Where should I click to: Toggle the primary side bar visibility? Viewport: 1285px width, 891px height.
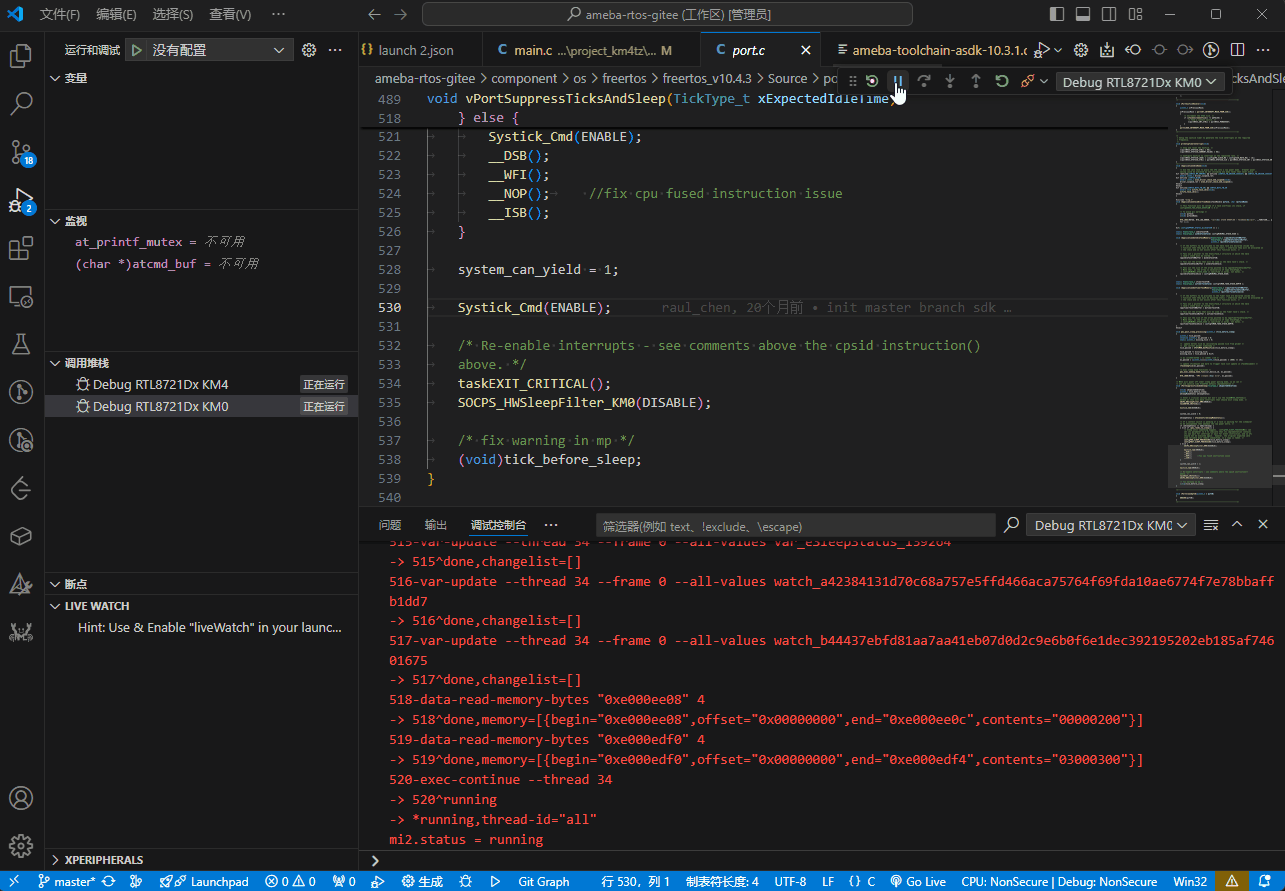pyautogui.click(x=1058, y=15)
